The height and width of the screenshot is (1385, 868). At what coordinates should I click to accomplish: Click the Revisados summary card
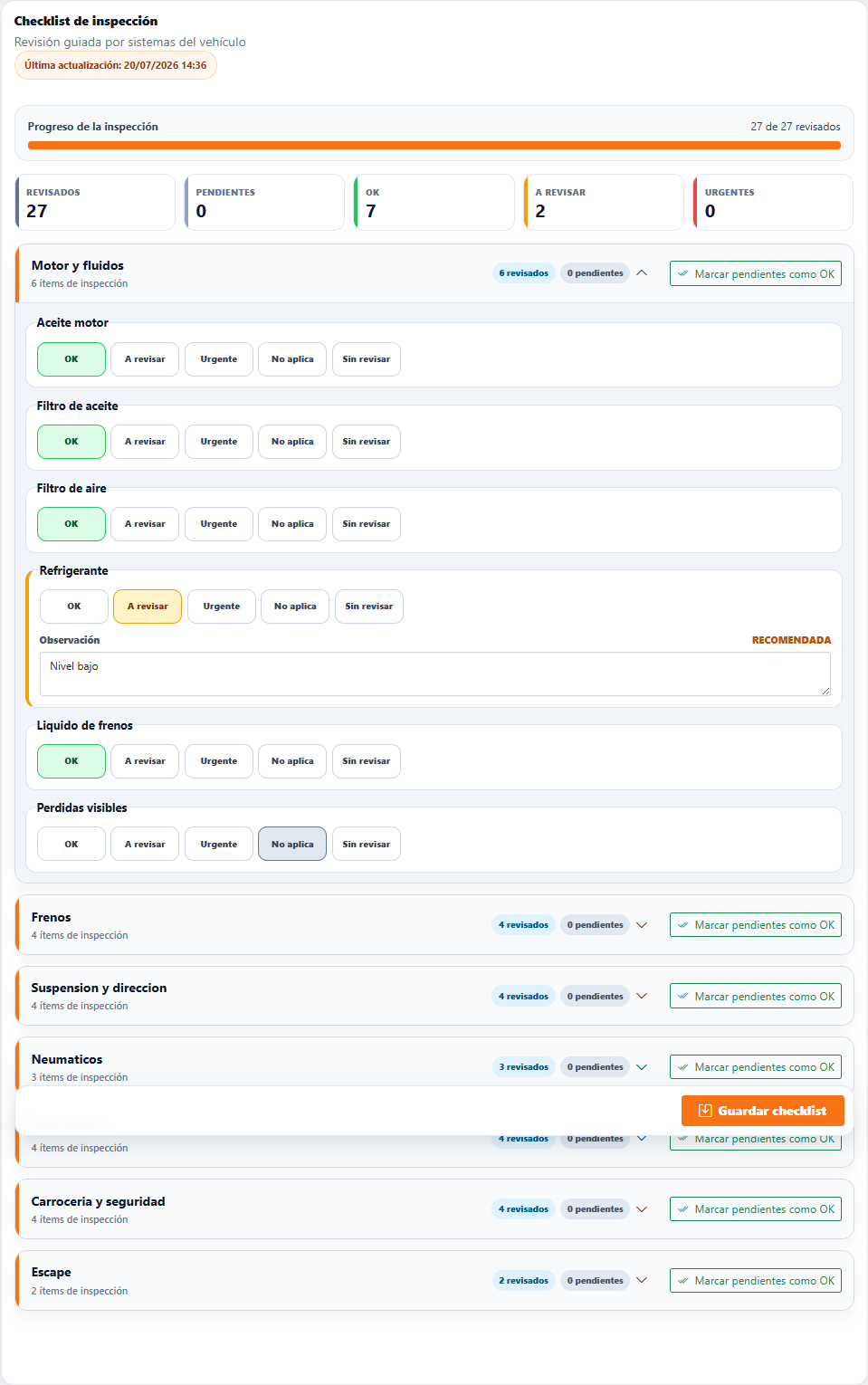[x=95, y=202]
